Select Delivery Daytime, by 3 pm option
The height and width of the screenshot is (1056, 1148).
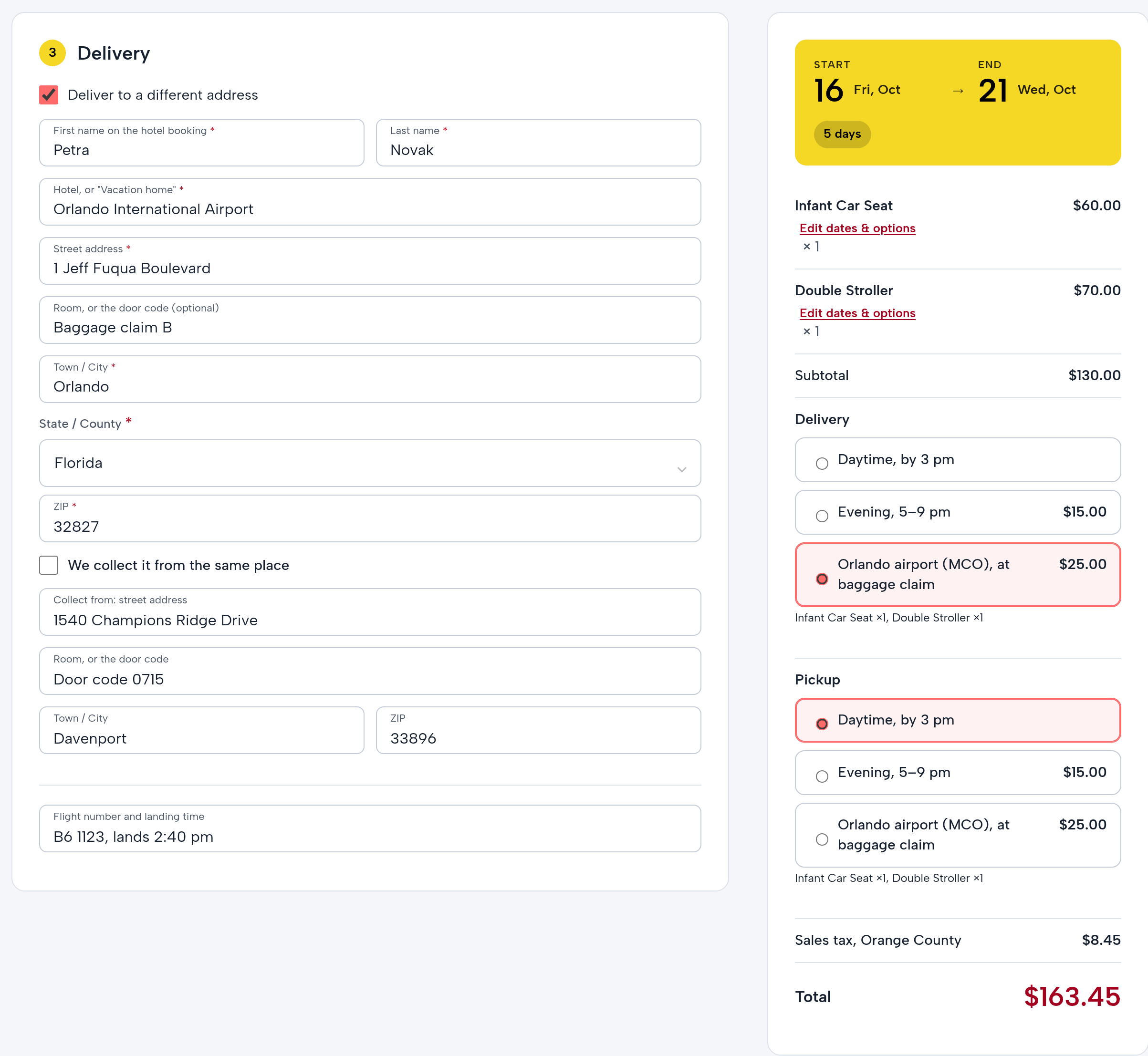[958, 460]
